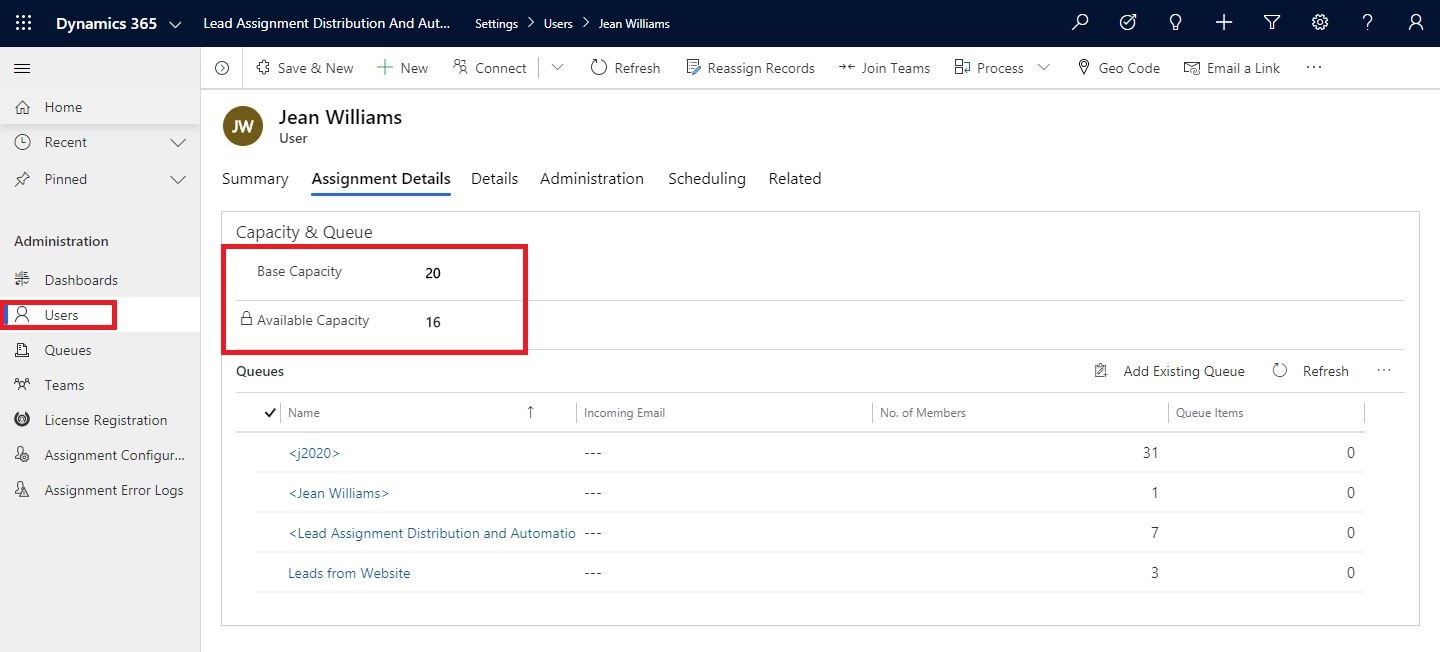Select Users in the sidebar

[100, 315]
